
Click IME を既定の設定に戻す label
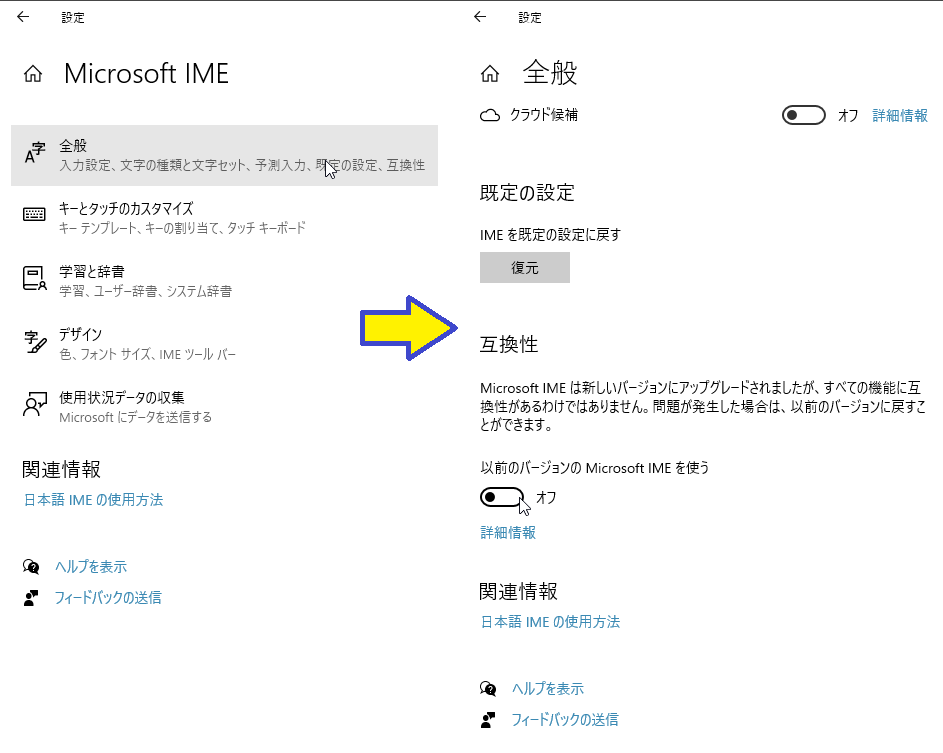(x=550, y=235)
